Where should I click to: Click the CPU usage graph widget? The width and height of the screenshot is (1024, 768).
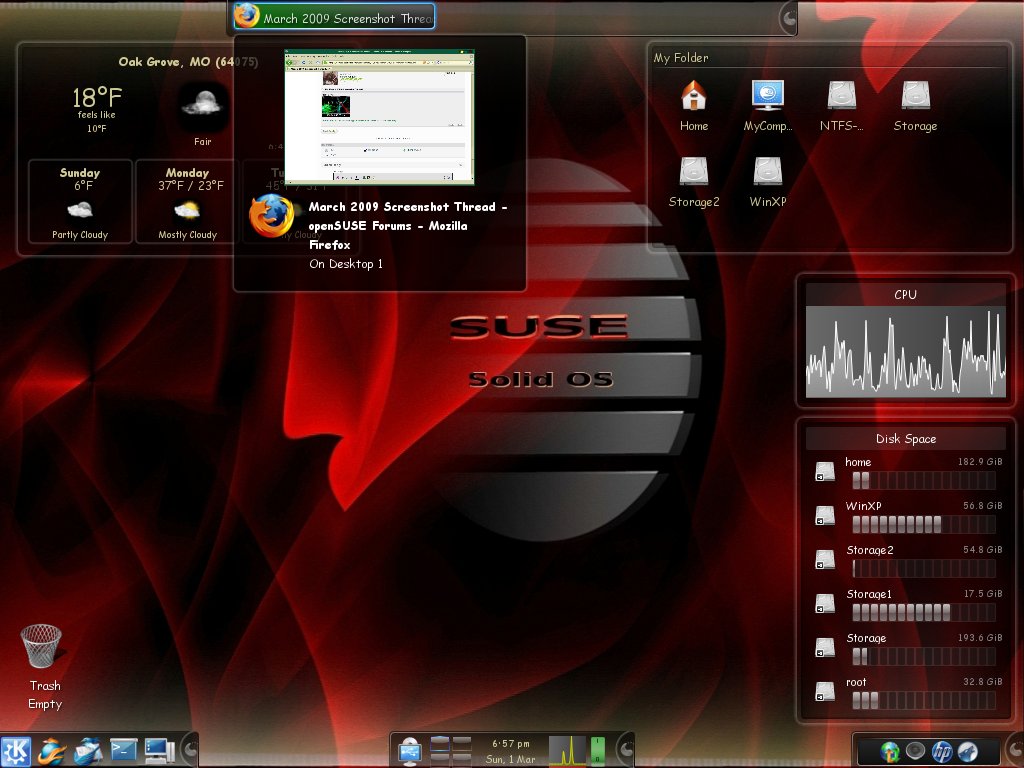[x=906, y=352]
